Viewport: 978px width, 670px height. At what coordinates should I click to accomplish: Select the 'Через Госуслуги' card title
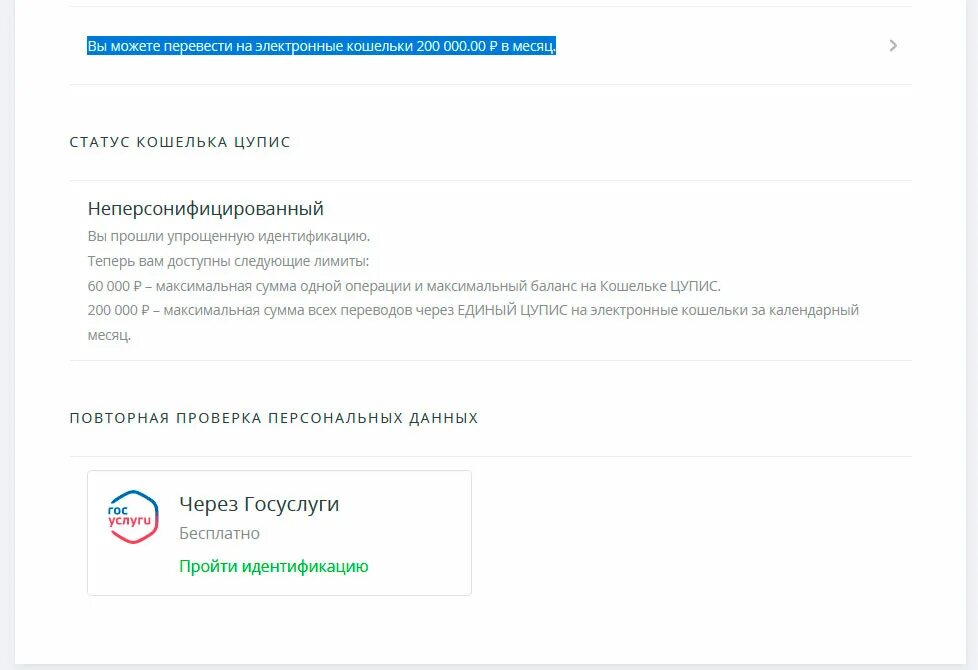[x=259, y=504]
